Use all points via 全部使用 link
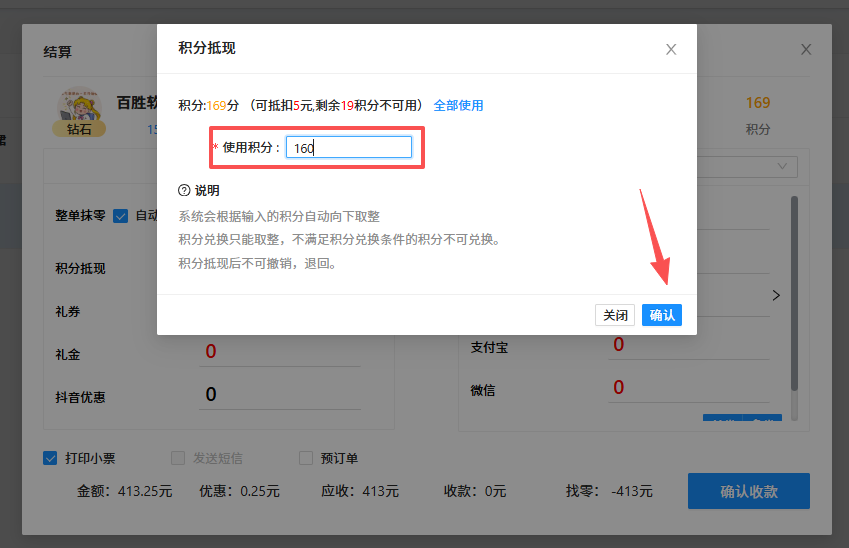Viewport: 849px width, 548px height. pyautogui.click(x=458, y=105)
